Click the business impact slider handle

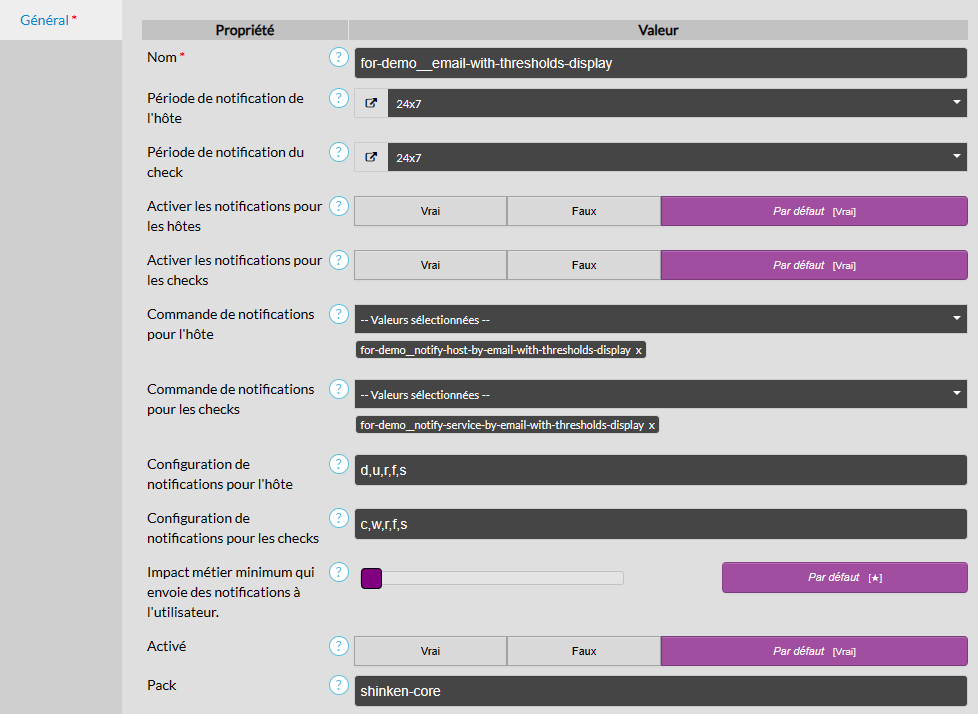click(371, 578)
